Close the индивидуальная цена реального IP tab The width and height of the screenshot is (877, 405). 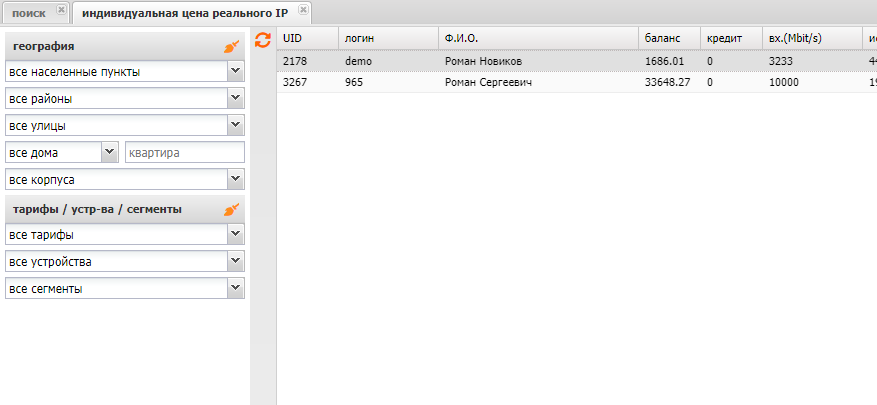304,10
